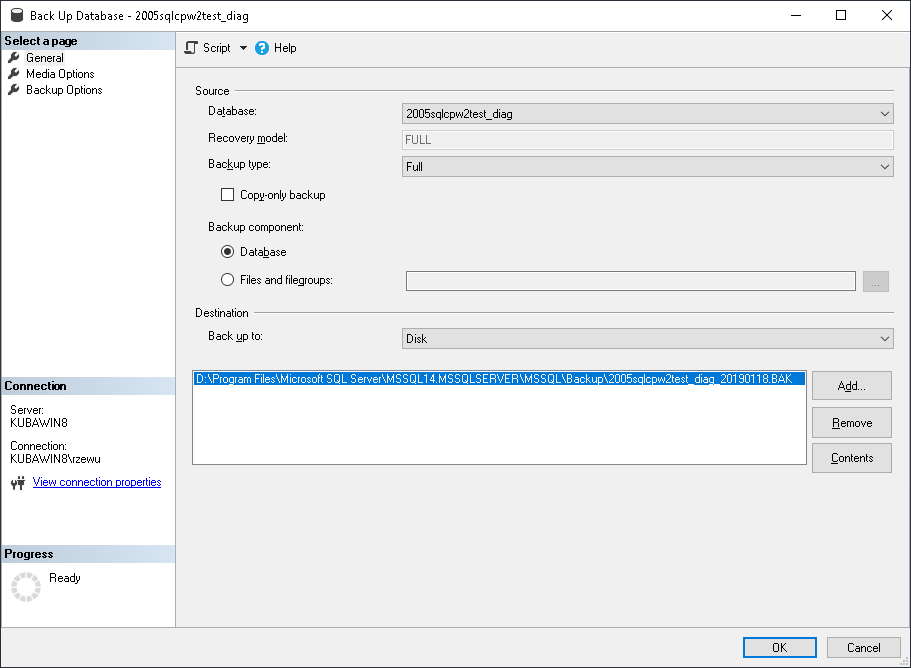Click the Ready progress spinner icon
This screenshot has height=668, width=911.
point(26,587)
